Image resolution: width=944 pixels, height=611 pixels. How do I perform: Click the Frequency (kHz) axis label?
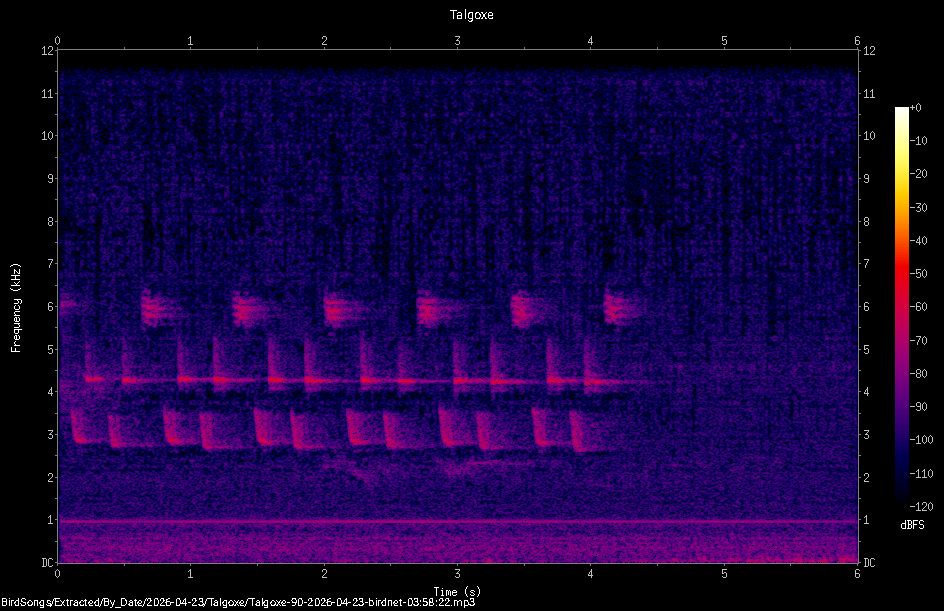(x=16, y=307)
